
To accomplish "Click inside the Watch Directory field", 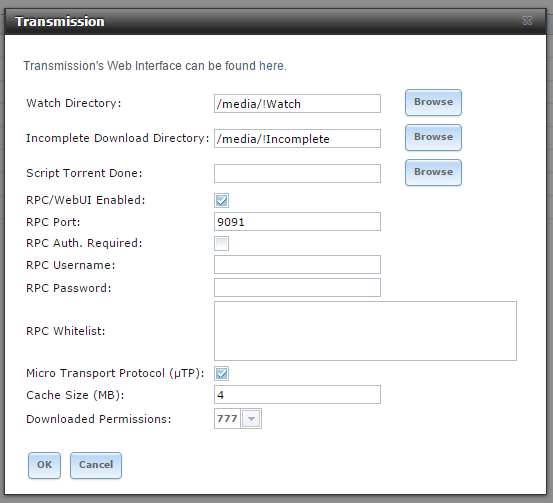I will [297, 104].
